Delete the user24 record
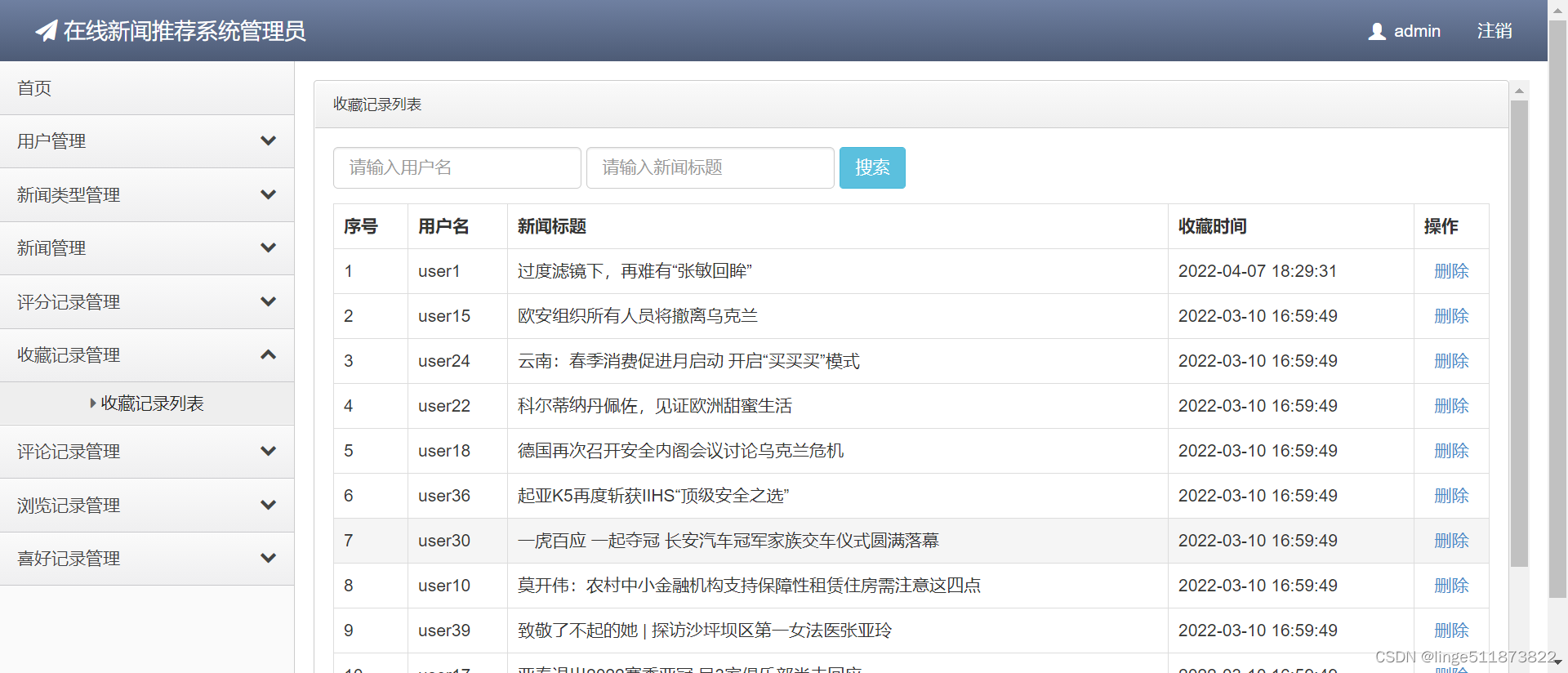The height and width of the screenshot is (673, 1568). (1451, 361)
